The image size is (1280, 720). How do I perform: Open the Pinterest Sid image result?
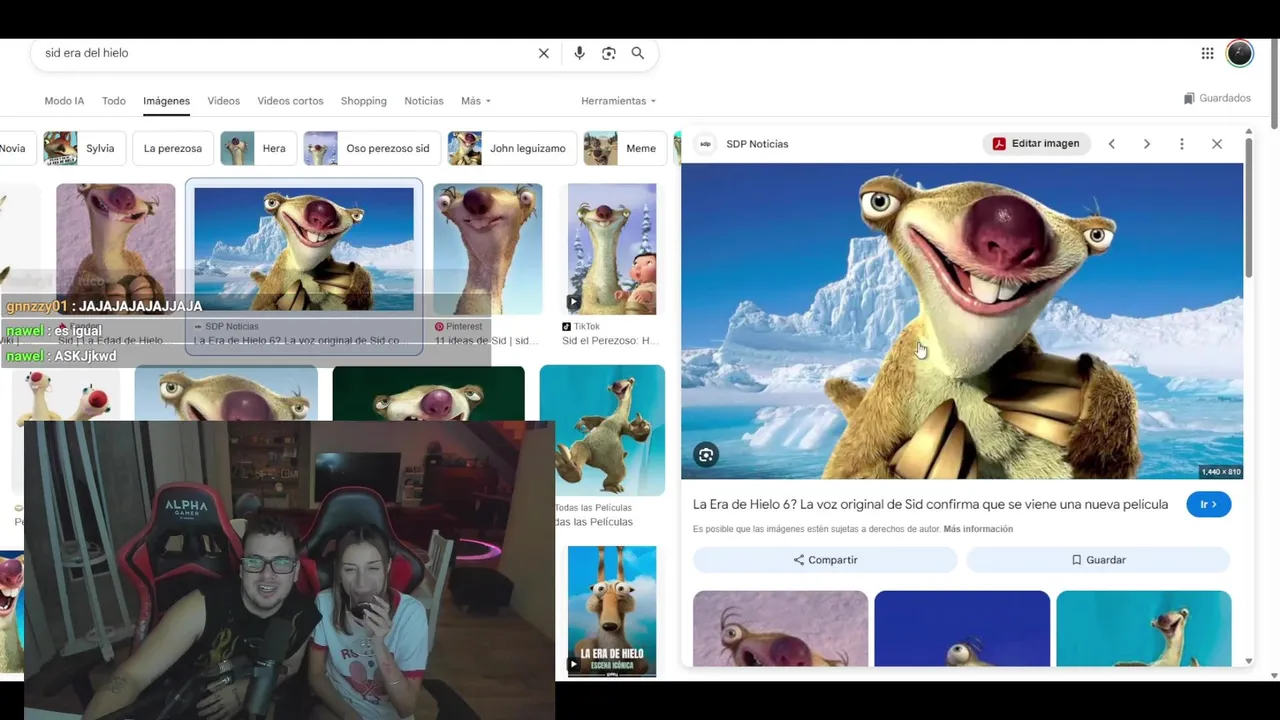(x=488, y=249)
